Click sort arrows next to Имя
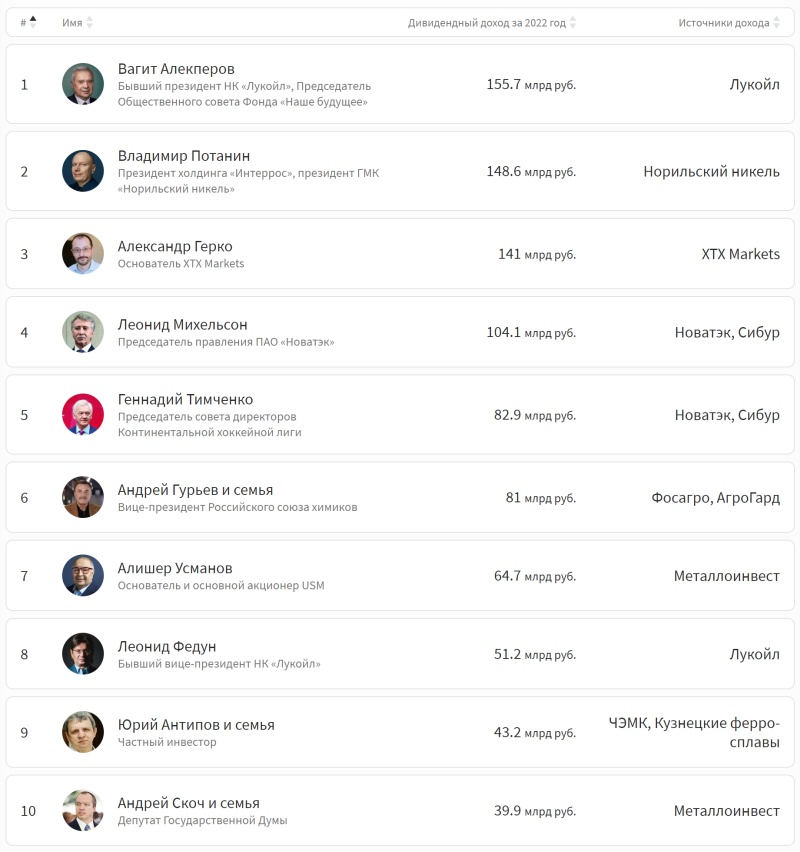800x852 pixels. pos(89,22)
